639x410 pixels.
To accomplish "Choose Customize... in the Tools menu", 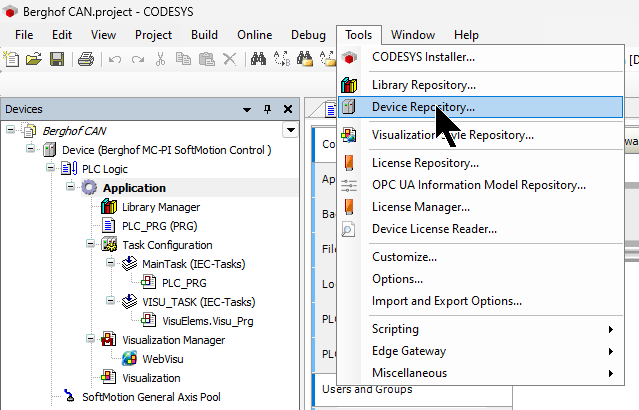I will tap(480, 257).
